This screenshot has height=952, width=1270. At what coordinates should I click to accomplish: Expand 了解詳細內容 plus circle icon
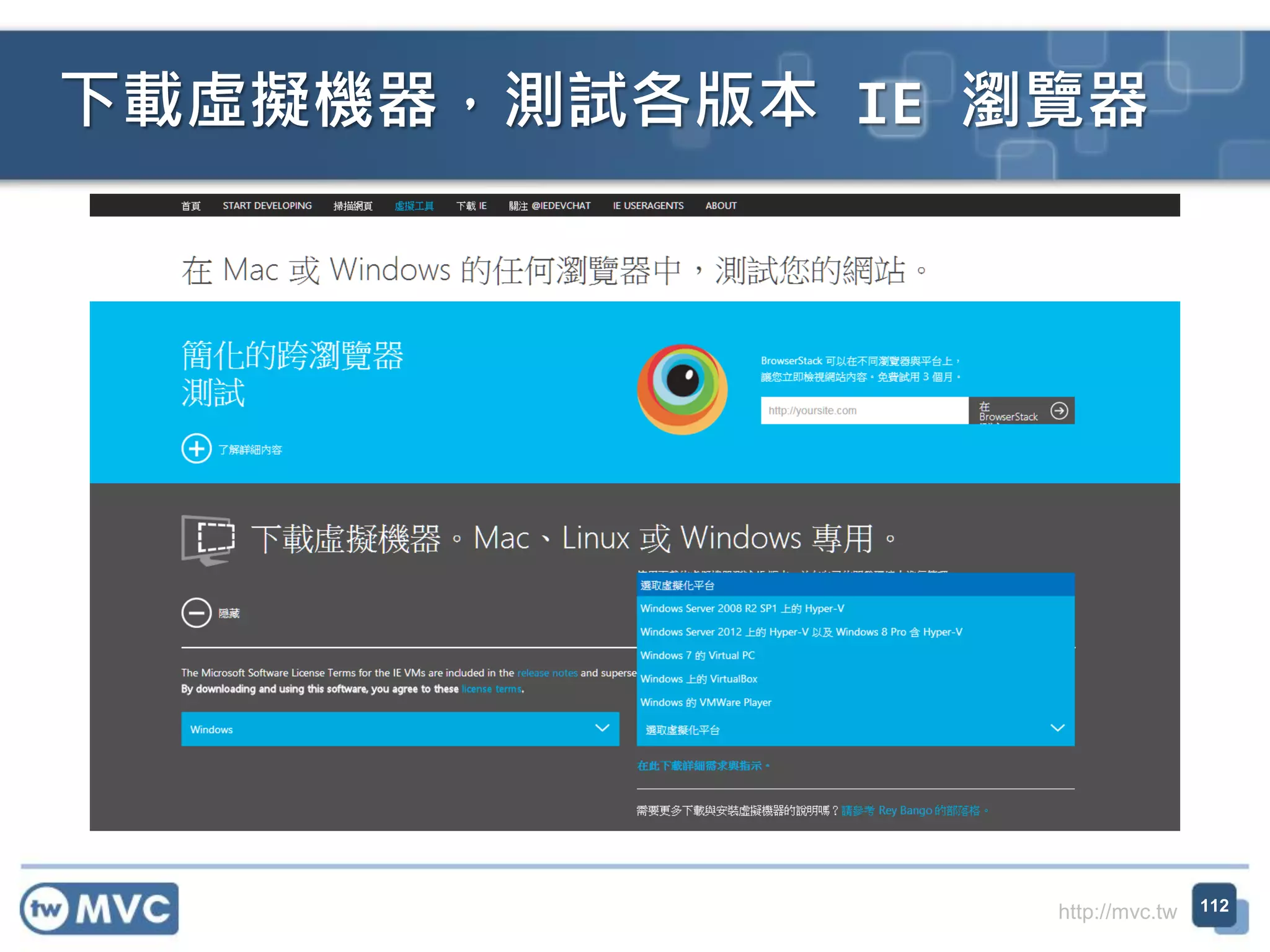pos(197,448)
